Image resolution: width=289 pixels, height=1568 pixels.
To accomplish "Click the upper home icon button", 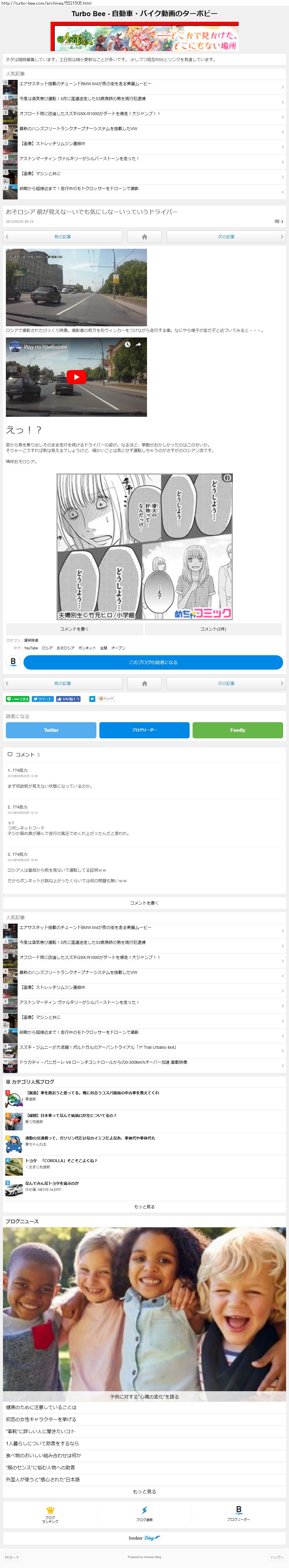I will click(145, 237).
